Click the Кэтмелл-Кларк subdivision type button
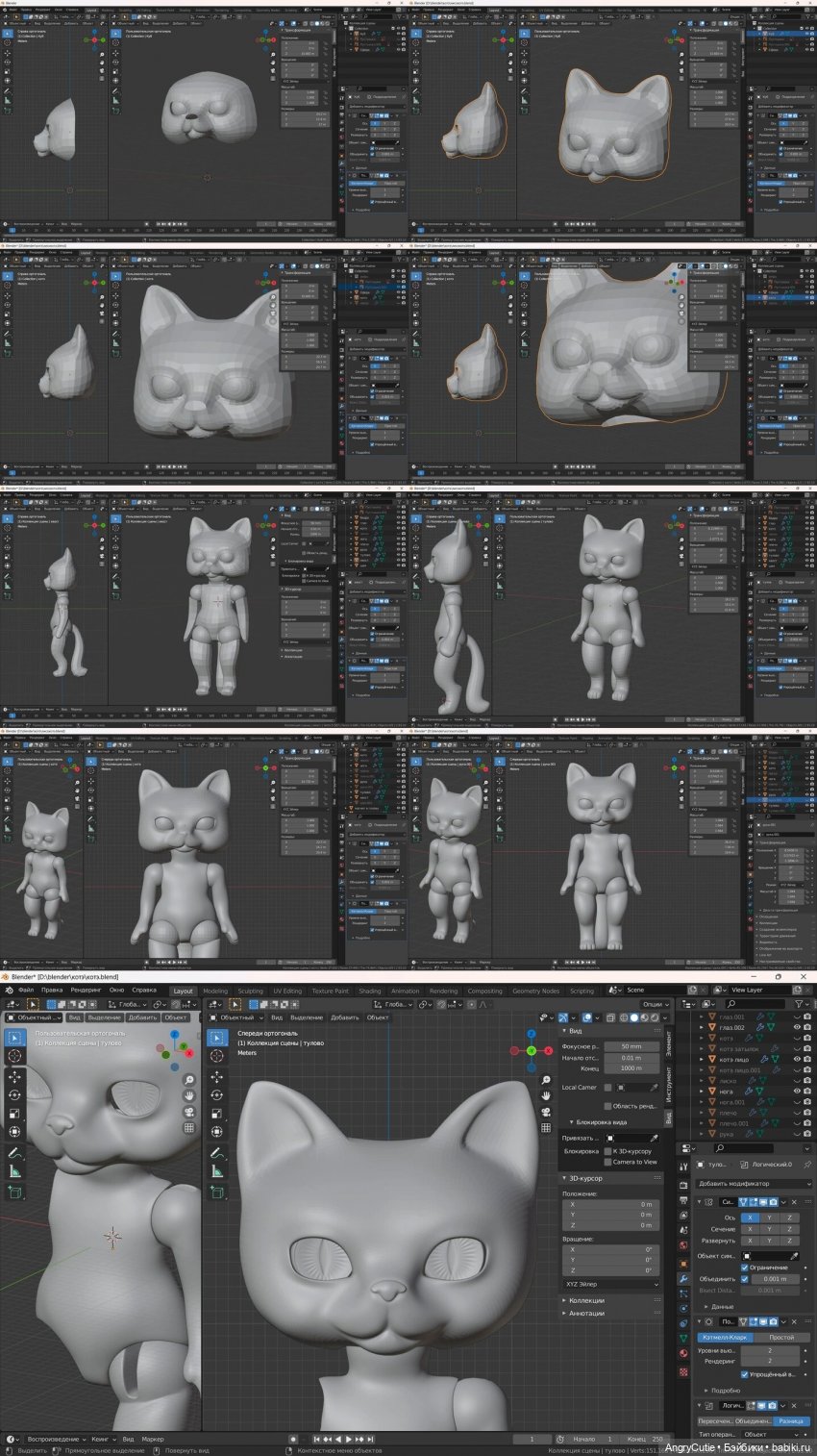 coord(725,1338)
